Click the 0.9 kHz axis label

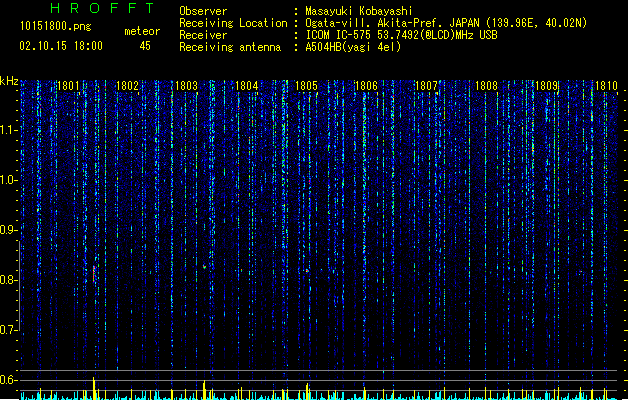[x=8, y=230]
